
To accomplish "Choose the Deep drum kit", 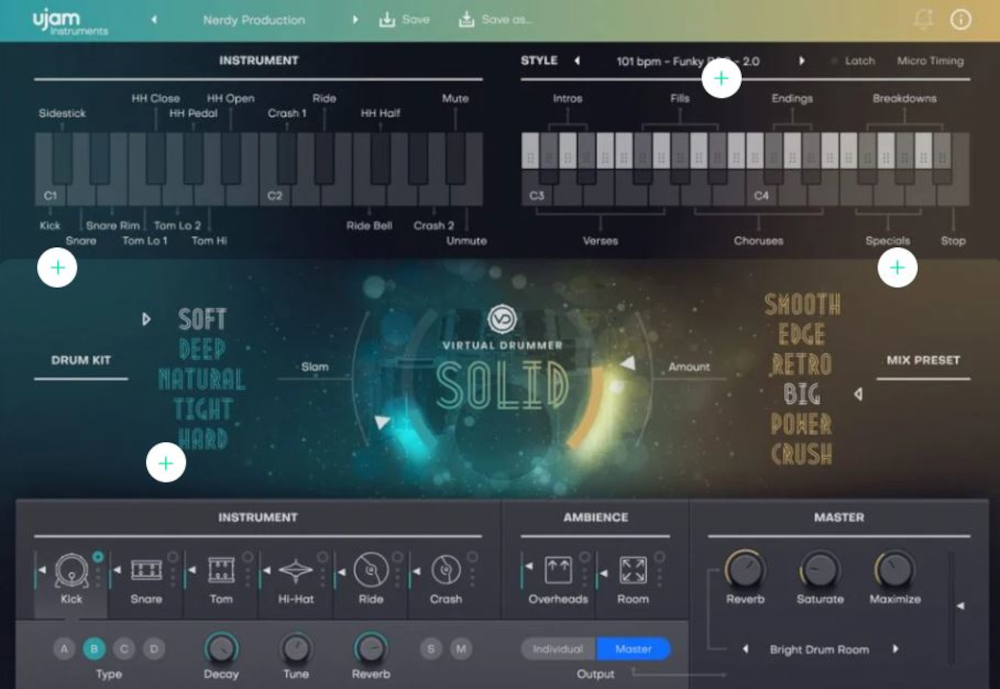I will 202,349.
